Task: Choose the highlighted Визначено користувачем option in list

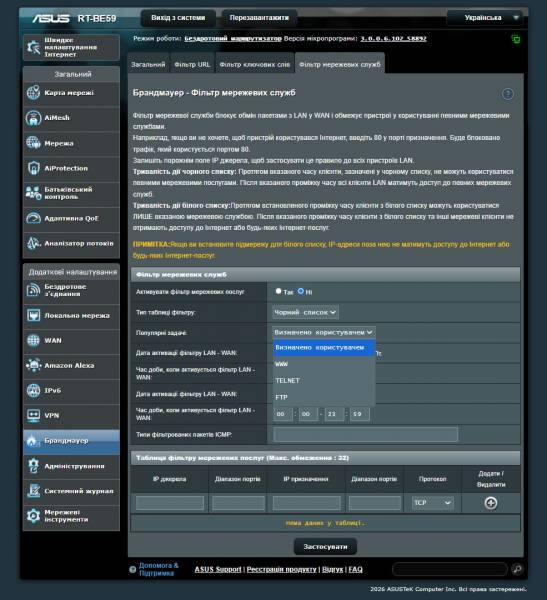Action: (x=324, y=347)
